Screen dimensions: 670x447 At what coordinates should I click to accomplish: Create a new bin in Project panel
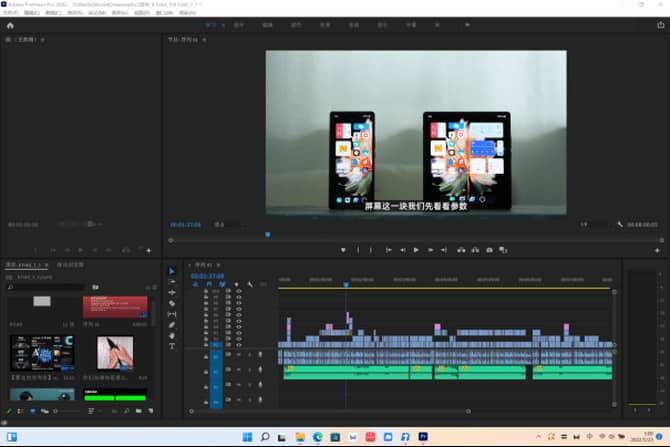[x=138, y=411]
